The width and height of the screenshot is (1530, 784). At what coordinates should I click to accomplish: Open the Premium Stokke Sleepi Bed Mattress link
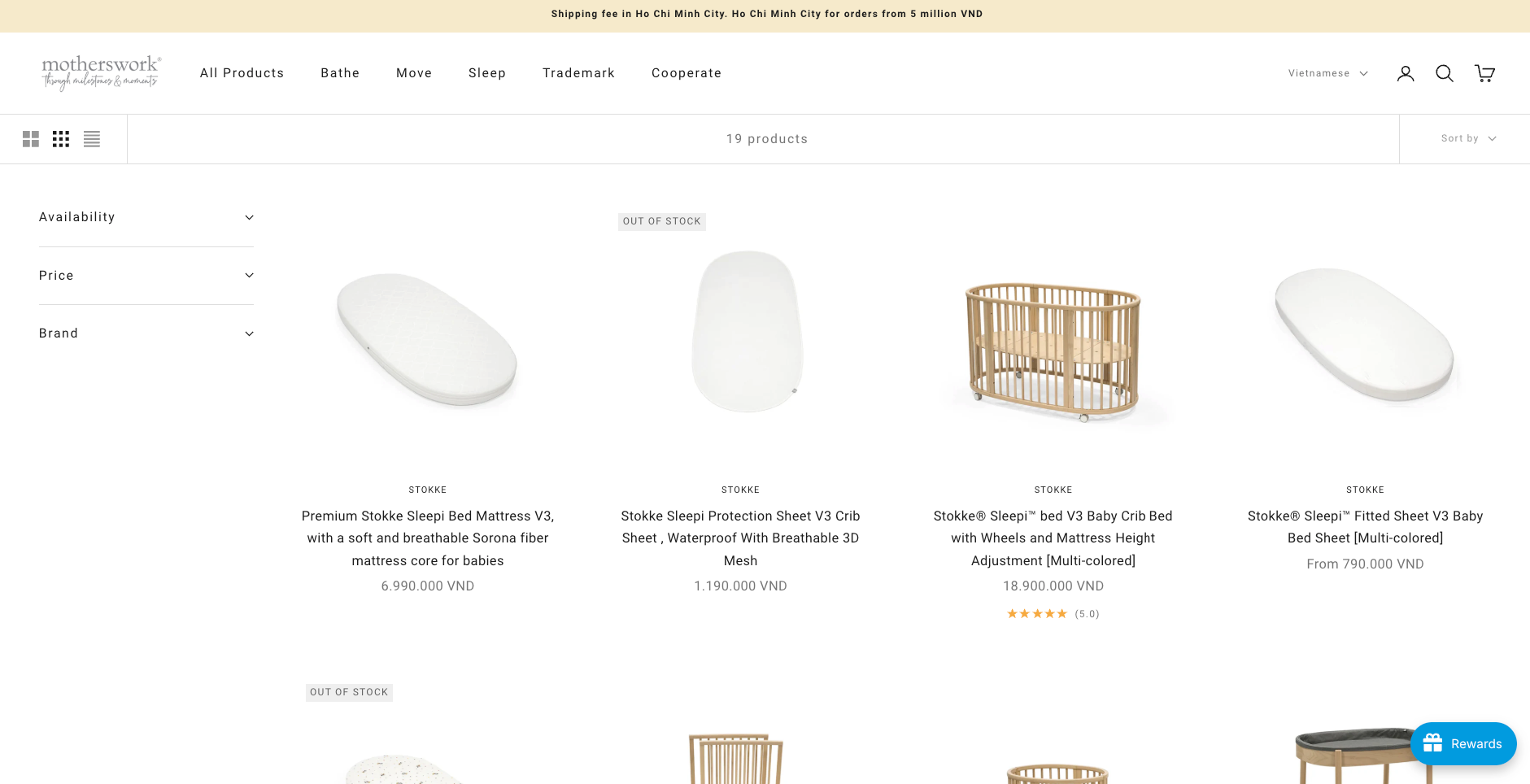[x=428, y=538]
